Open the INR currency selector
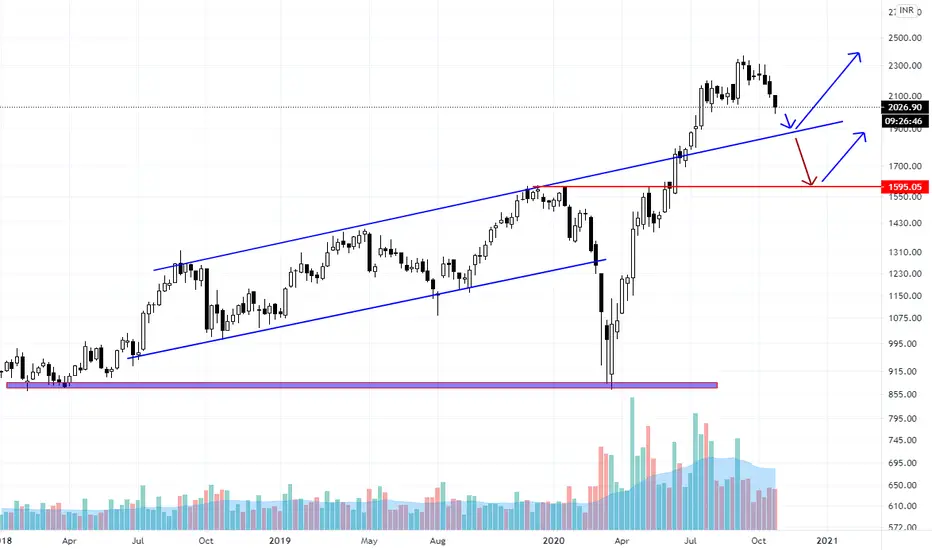Viewport: 932px width, 550px height. [906, 10]
